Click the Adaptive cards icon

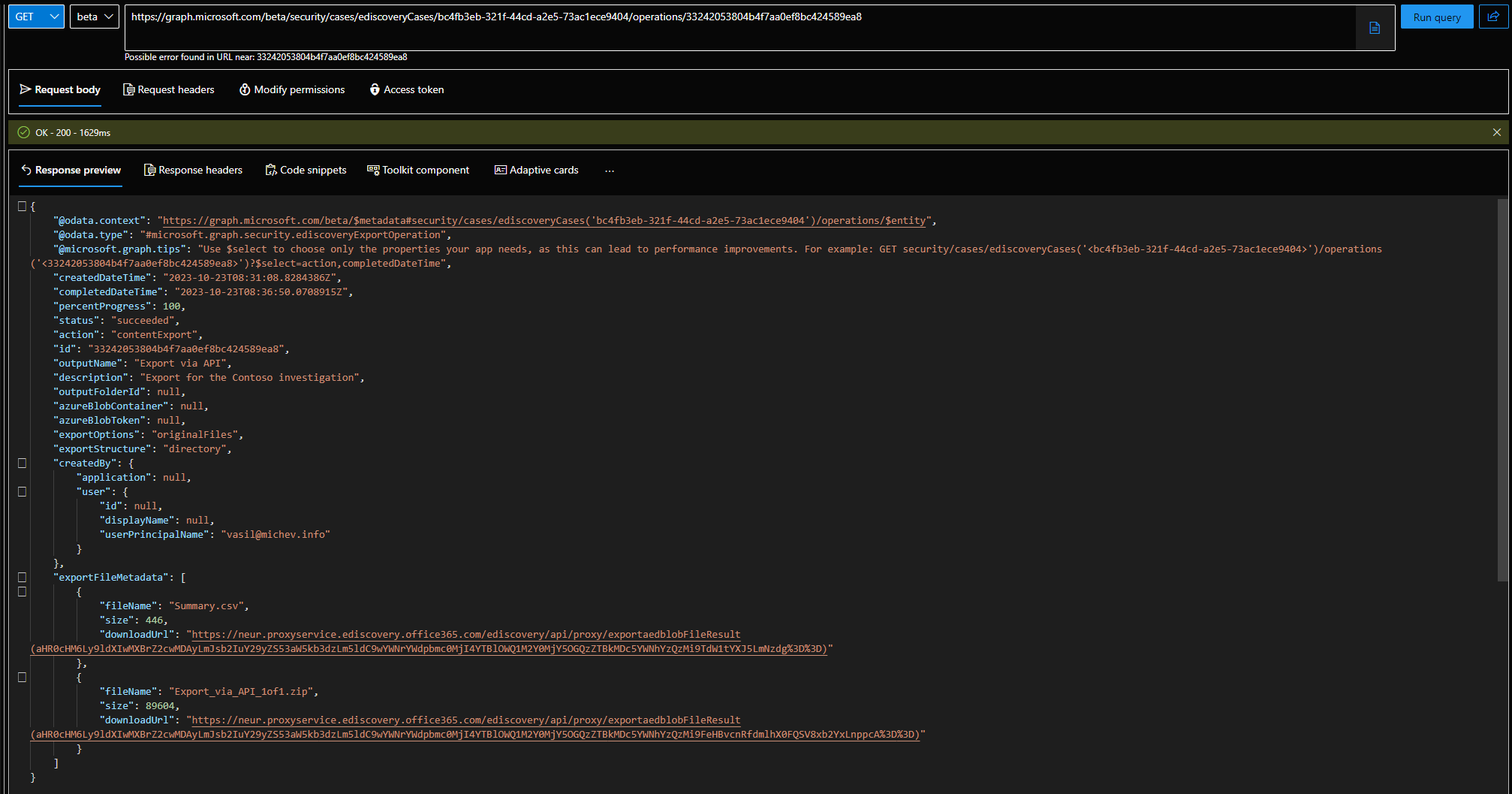click(x=500, y=171)
